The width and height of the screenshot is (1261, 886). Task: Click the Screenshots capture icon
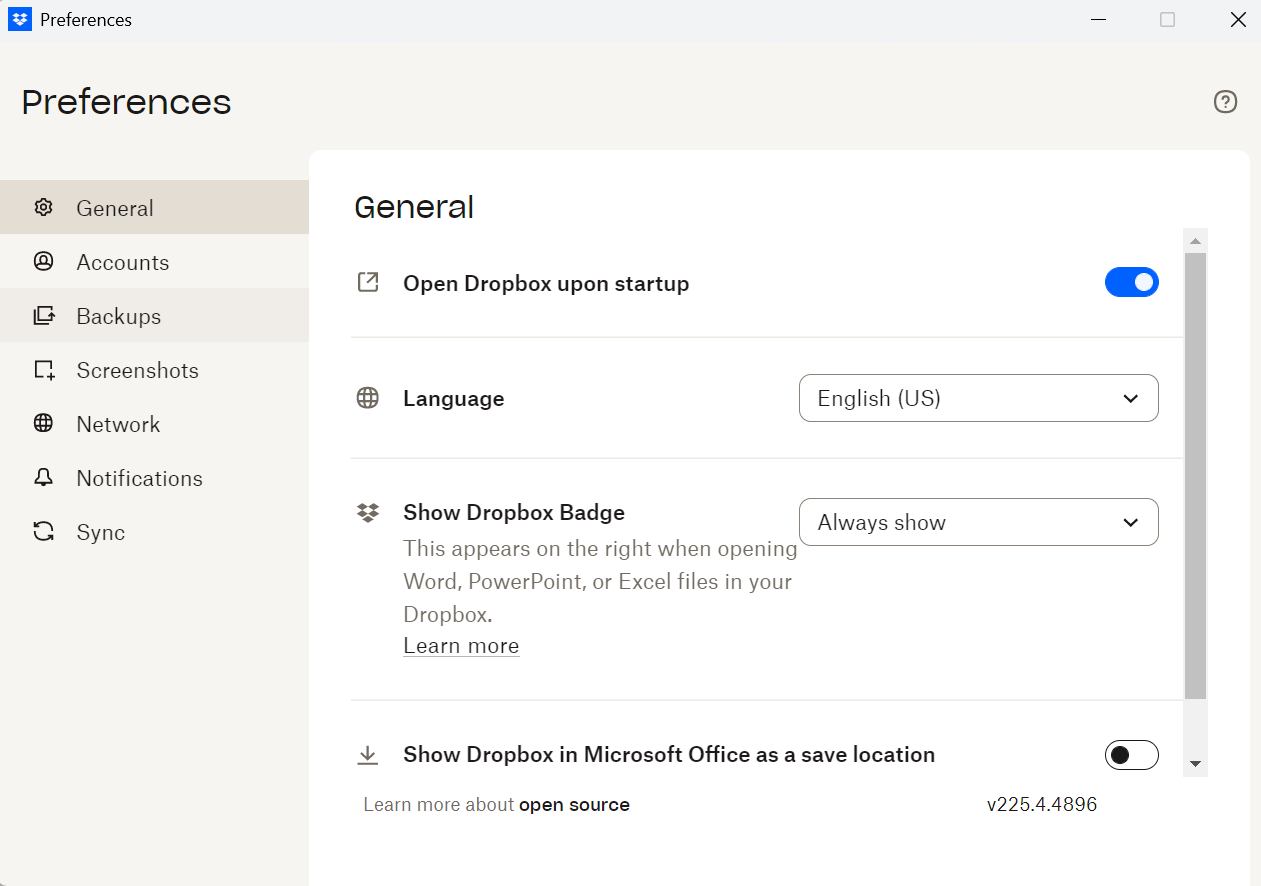click(43, 370)
